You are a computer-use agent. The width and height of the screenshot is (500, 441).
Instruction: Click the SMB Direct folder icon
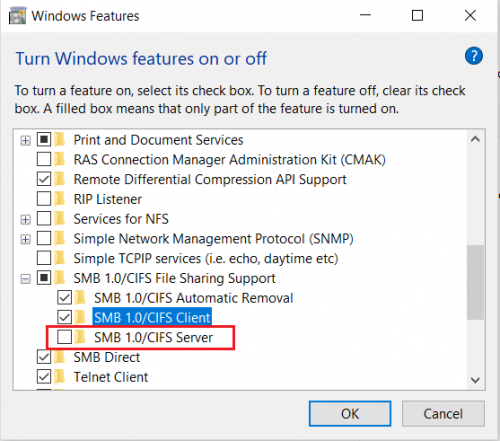pyautogui.click(x=60, y=357)
